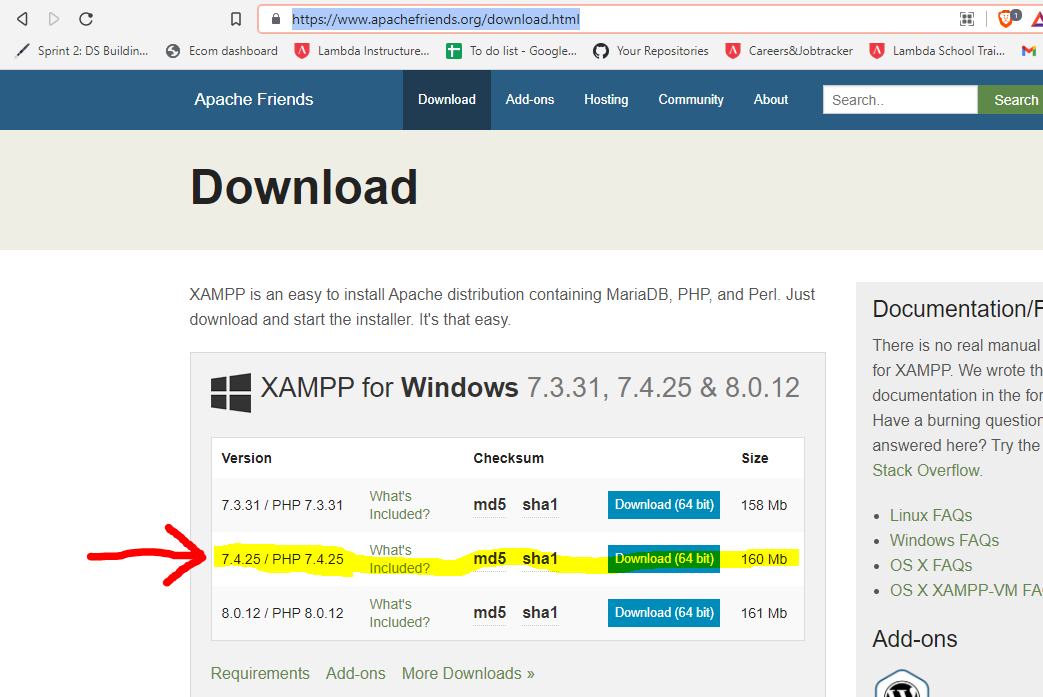
Task: Click the 158 Mb size value
Action: click(764, 505)
